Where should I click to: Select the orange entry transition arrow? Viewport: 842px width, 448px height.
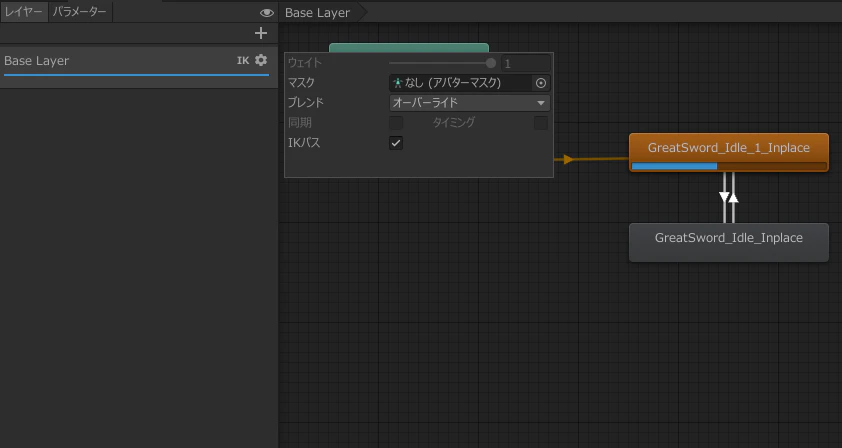pos(568,159)
